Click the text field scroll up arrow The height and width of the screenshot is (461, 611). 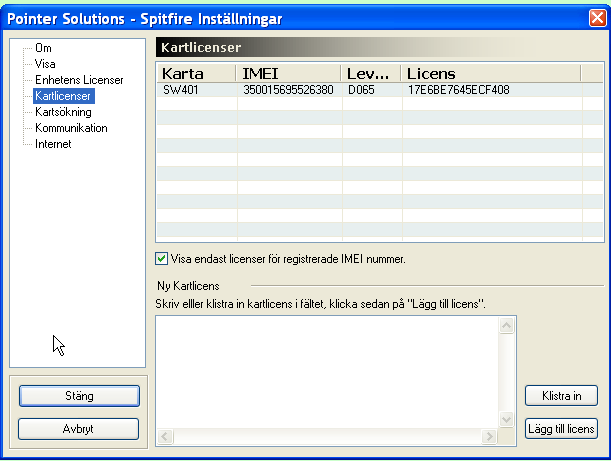click(506, 325)
